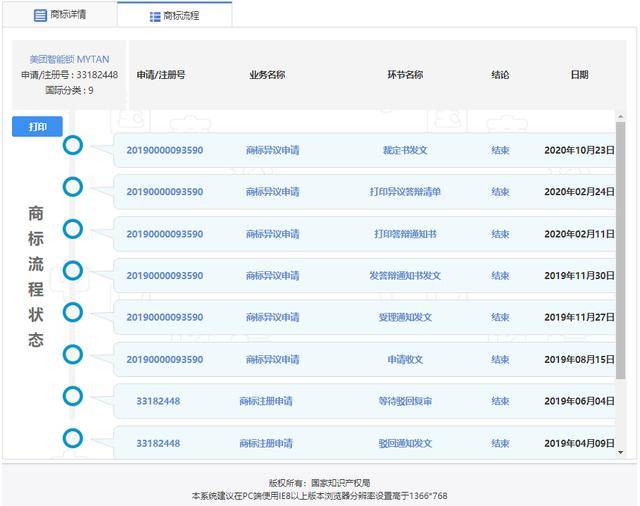The height and width of the screenshot is (506, 640).
Task: Click number 2019000093590 in 裁定书发文 row
Action: tap(164, 150)
